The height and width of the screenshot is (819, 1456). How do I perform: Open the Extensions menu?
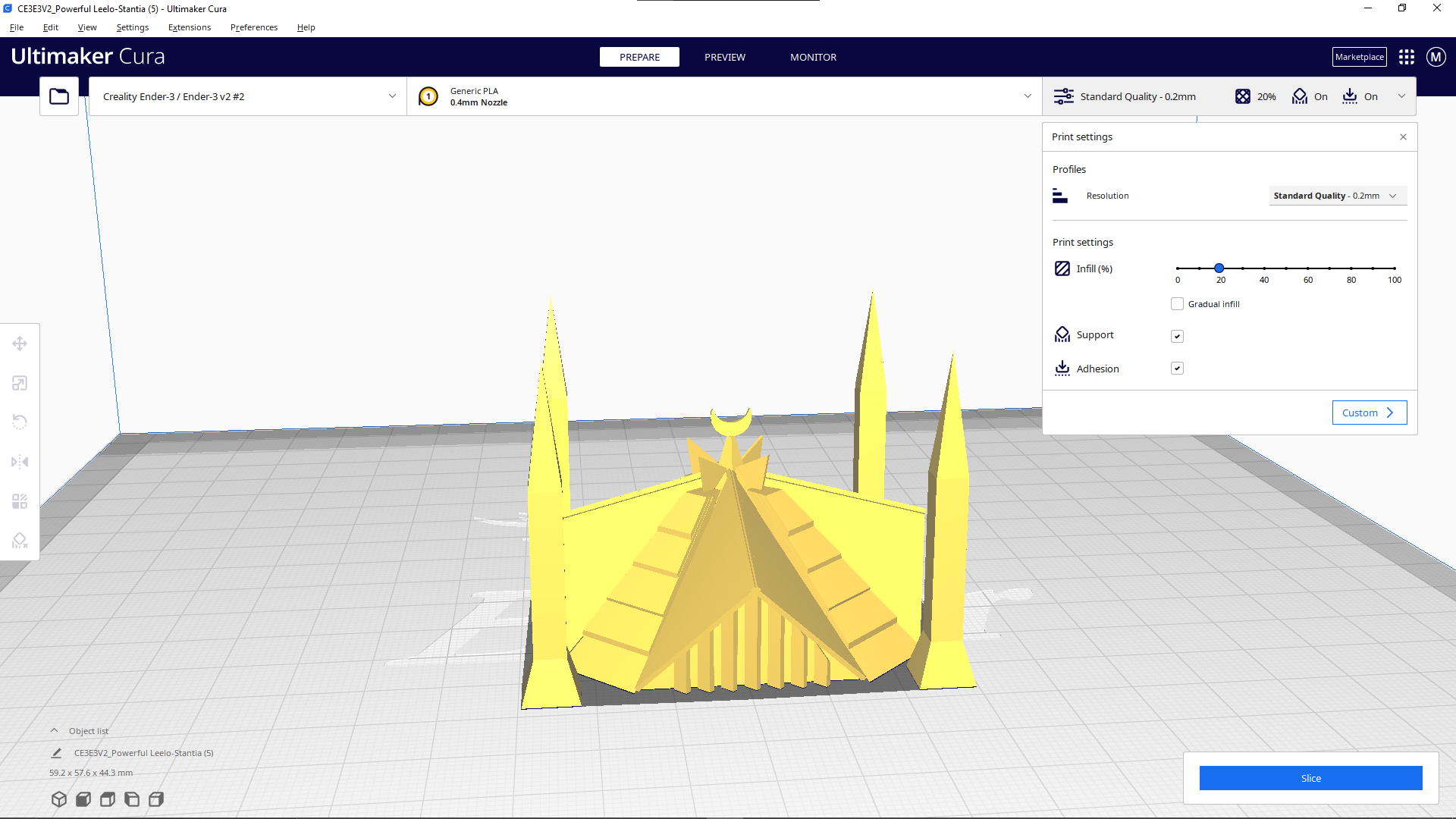[x=189, y=27]
